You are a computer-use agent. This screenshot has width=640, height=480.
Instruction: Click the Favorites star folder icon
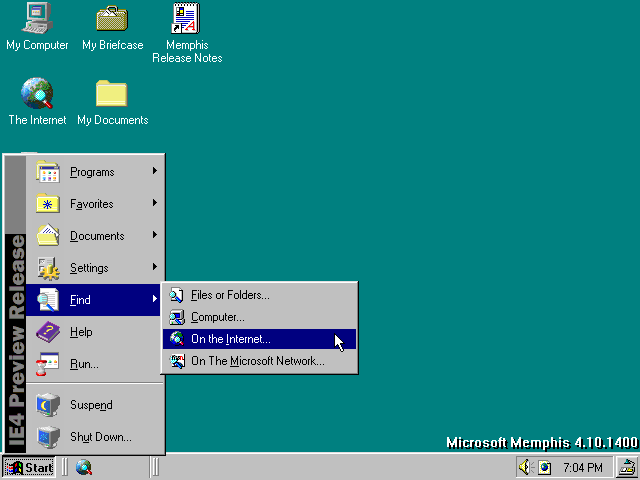pos(48,204)
